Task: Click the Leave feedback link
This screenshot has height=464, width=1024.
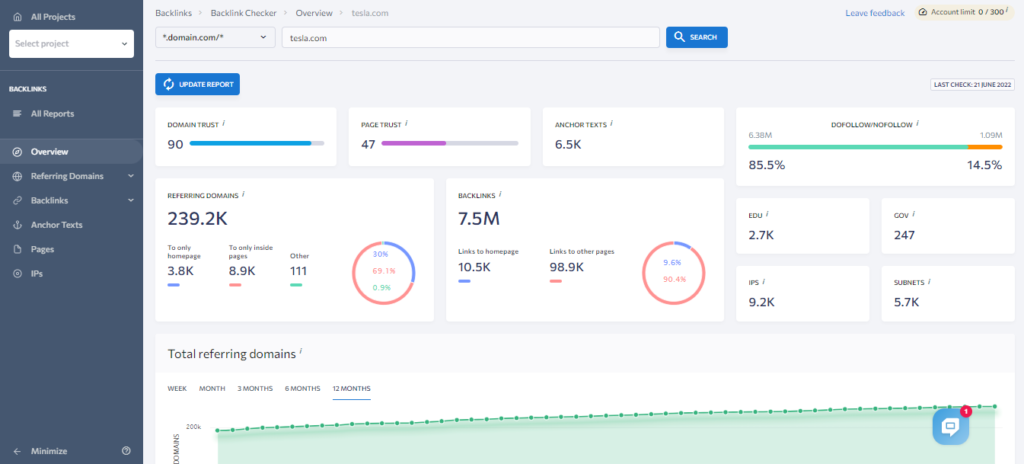Action: click(x=875, y=13)
